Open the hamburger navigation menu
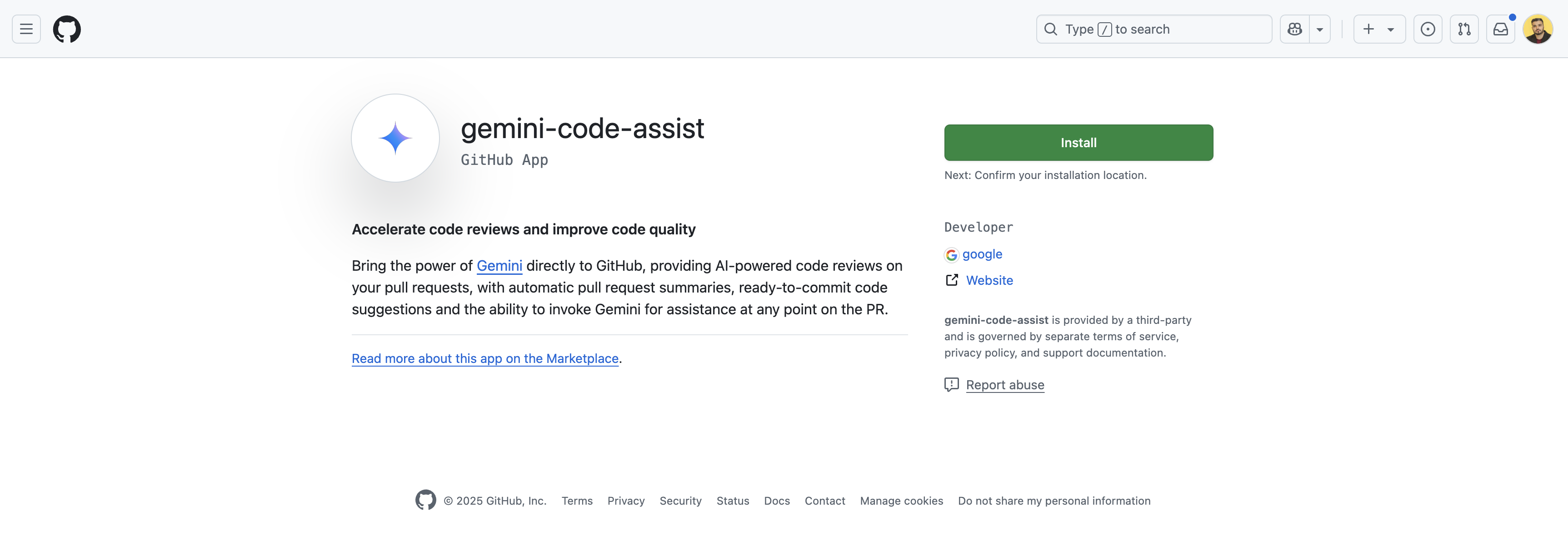Image resolution: width=1568 pixels, height=546 pixels. (25, 29)
